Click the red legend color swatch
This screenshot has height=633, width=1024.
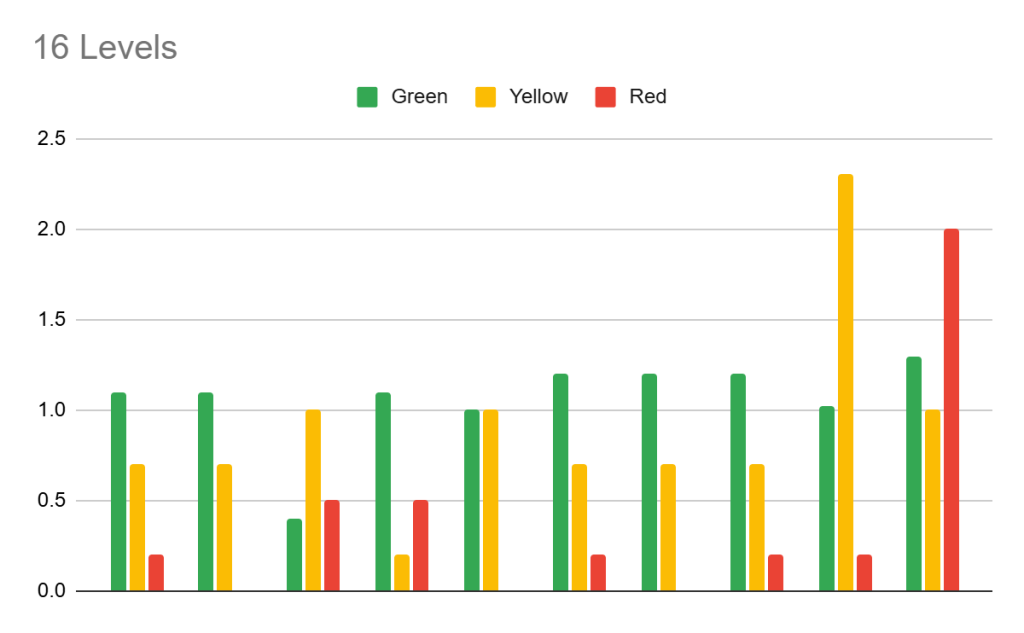click(x=605, y=97)
